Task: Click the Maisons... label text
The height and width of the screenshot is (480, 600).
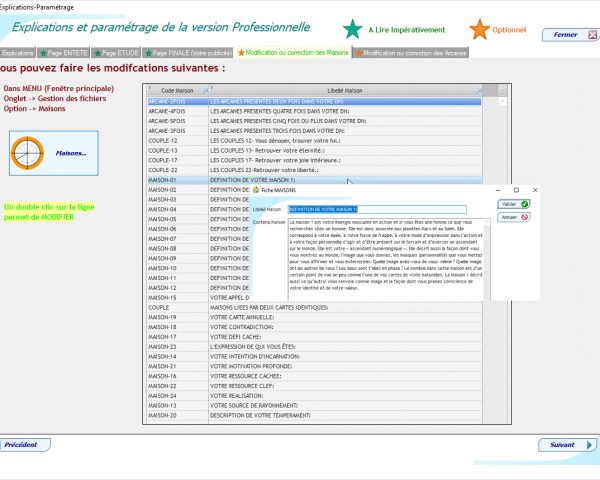Action: pyautogui.click(x=71, y=153)
